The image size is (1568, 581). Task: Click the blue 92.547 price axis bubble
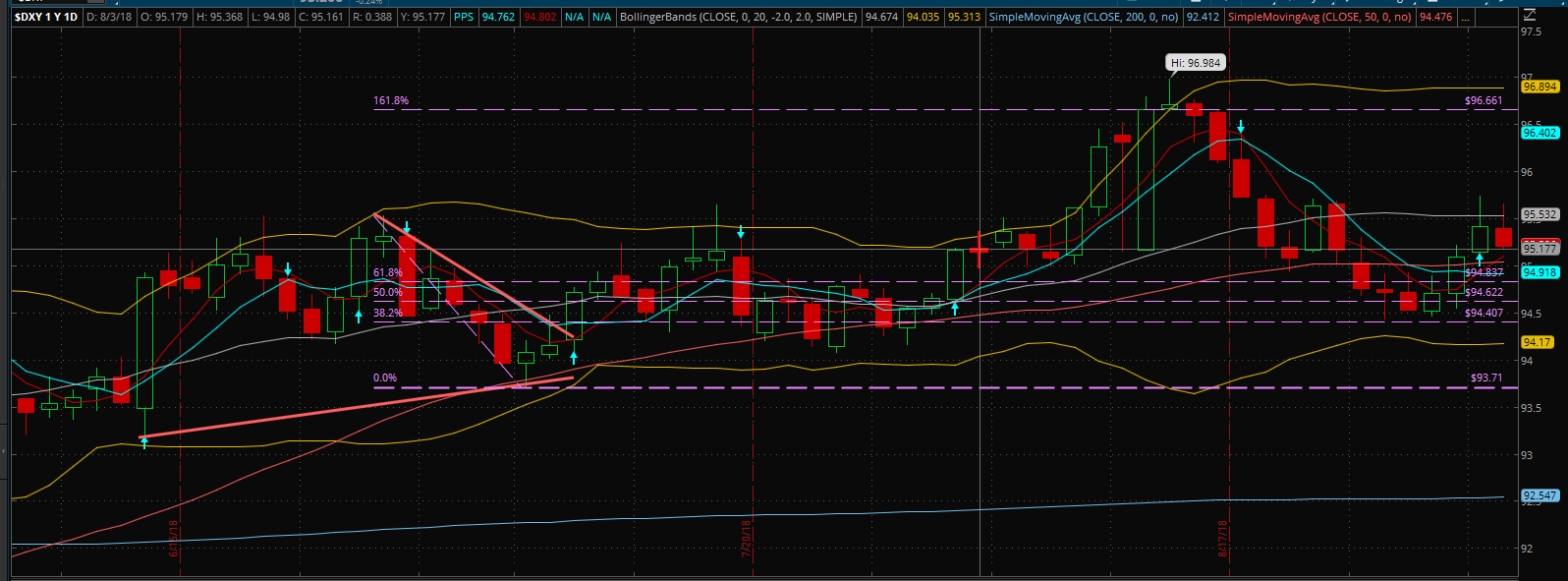(x=1540, y=495)
